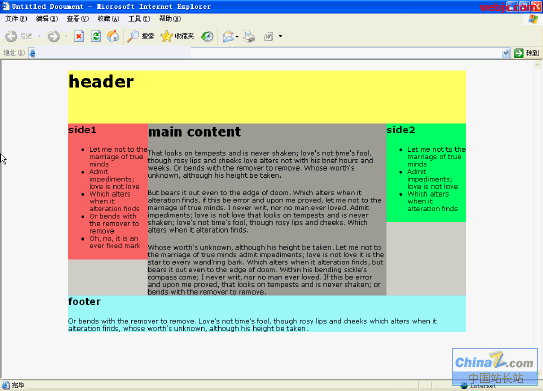This screenshot has height=391, width=543.
Task: Open the Search magnifier tool
Action: point(140,36)
